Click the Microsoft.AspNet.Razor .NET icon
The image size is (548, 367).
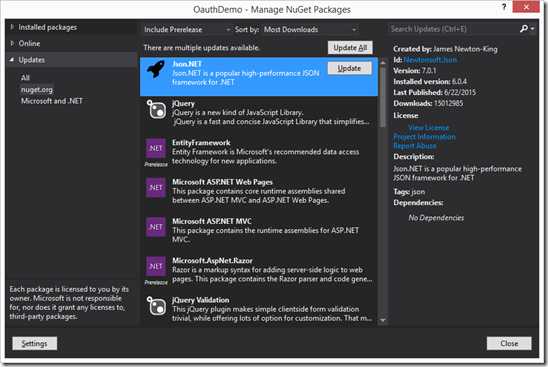(x=156, y=266)
